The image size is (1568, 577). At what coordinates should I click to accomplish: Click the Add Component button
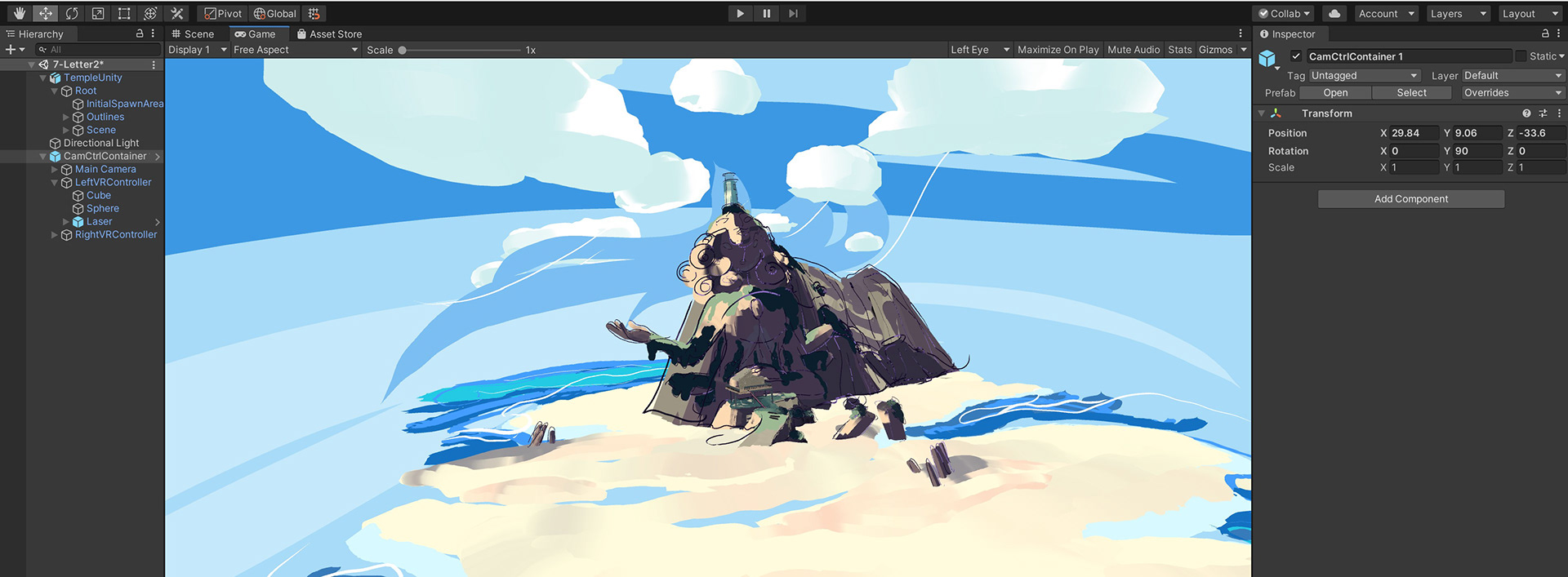[x=1410, y=199]
